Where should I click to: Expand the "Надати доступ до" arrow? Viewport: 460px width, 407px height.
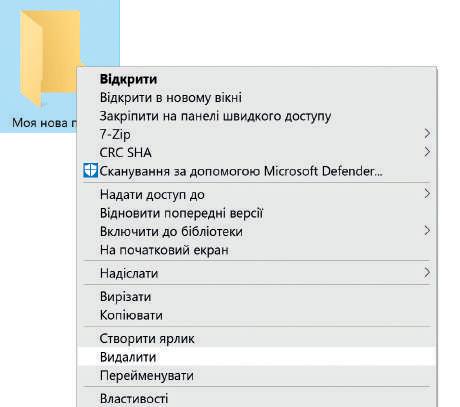[x=427, y=193]
